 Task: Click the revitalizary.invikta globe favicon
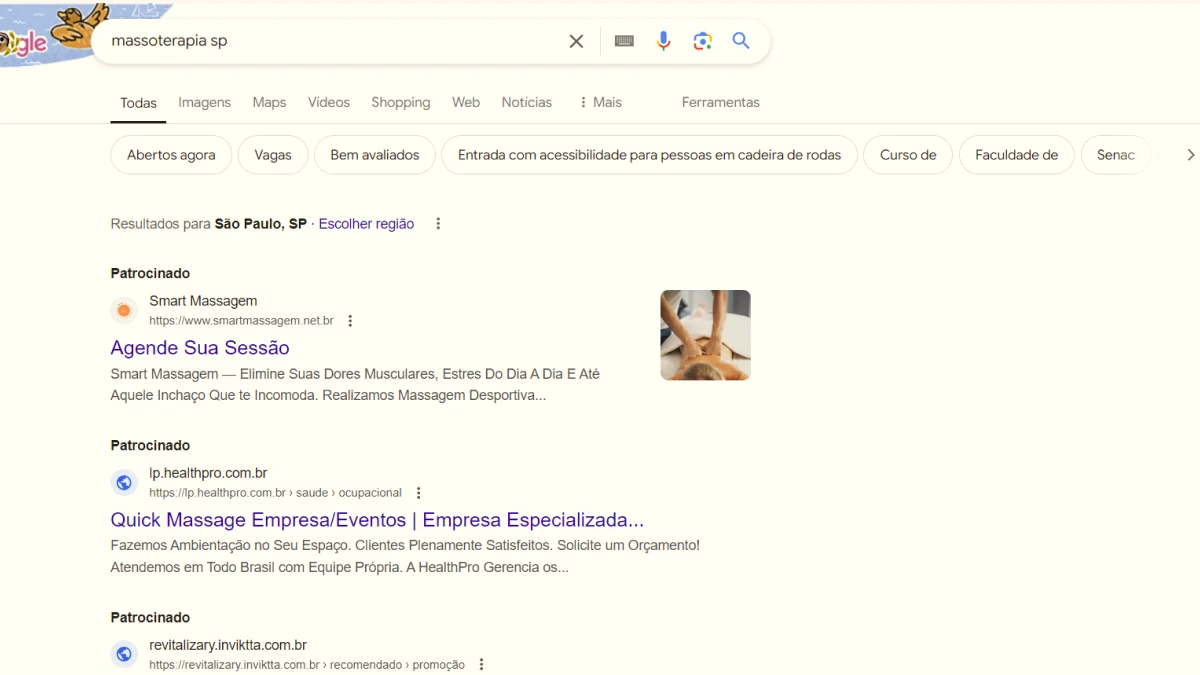pos(124,655)
